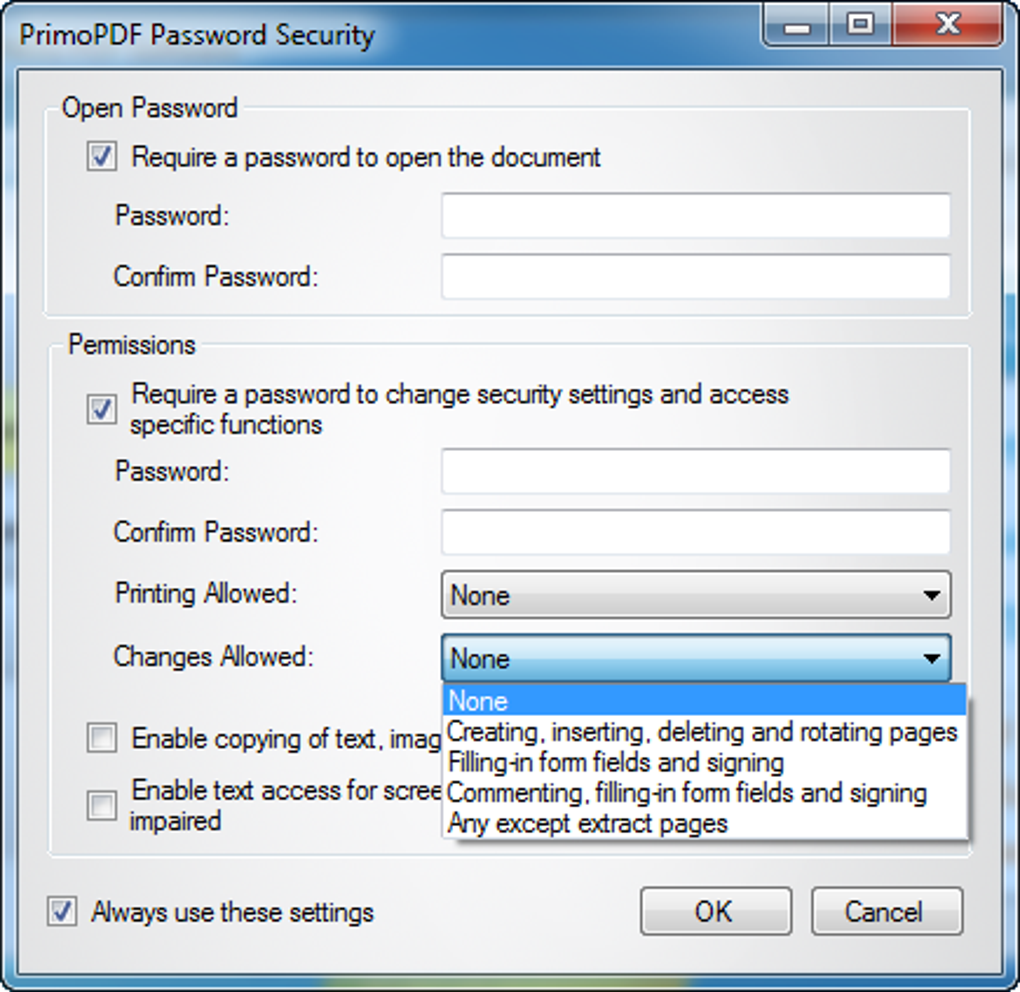Open the Printing Allowed dropdown
Image resolution: width=1020 pixels, height=992 pixels.
pyautogui.click(x=695, y=596)
